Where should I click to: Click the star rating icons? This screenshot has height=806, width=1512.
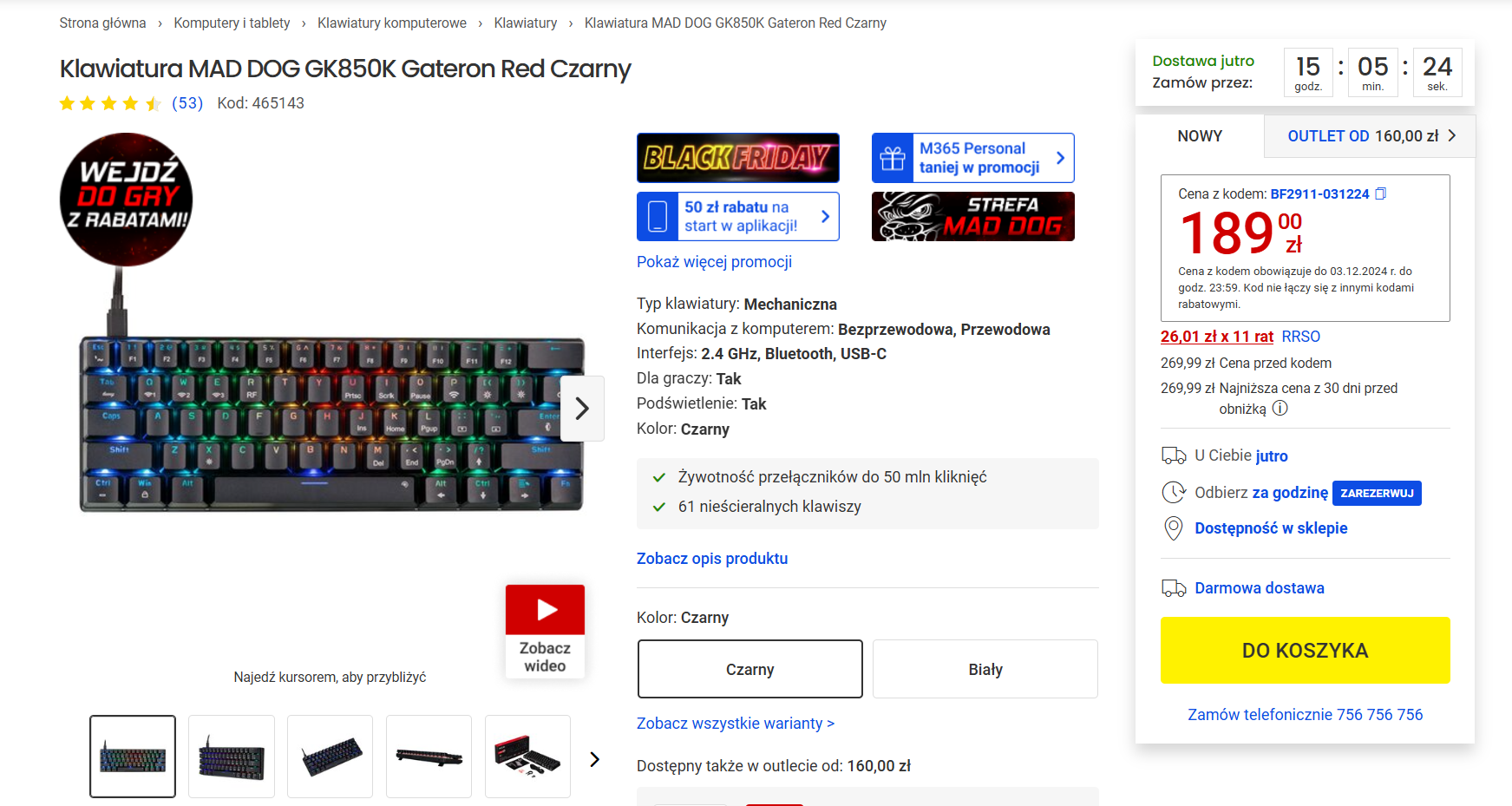(x=110, y=104)
